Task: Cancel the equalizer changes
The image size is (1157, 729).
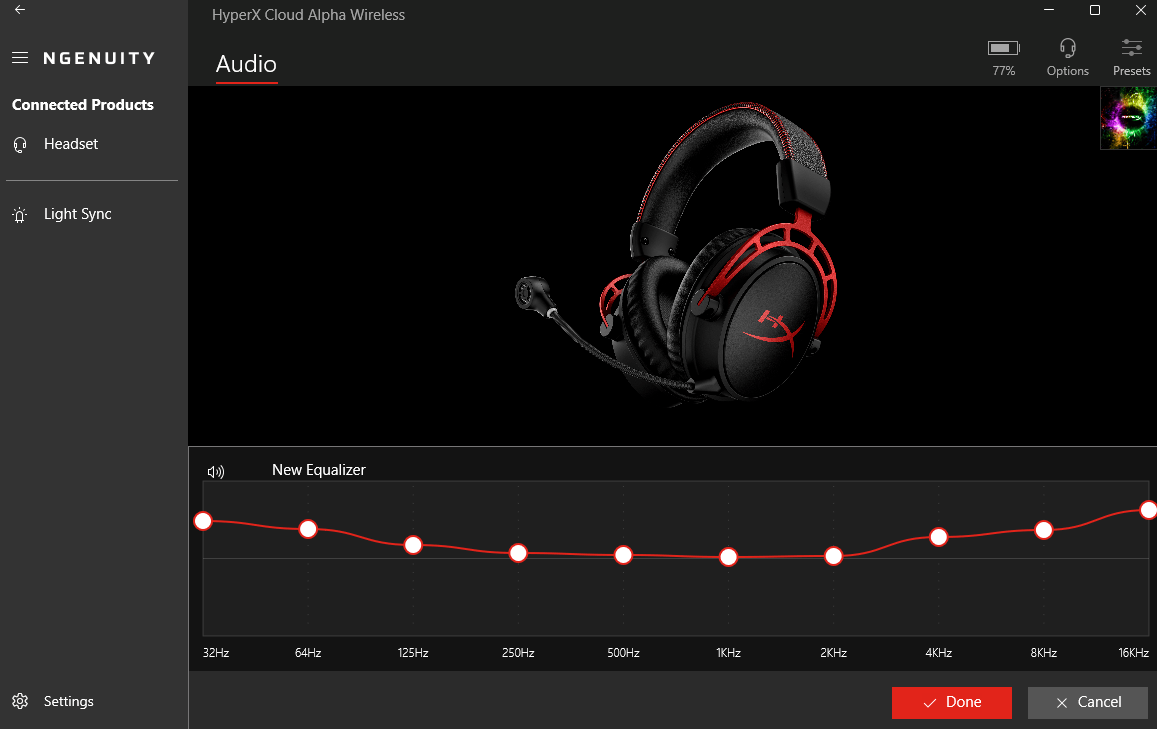Action: pyautogui.click(x=1088, y=702)
